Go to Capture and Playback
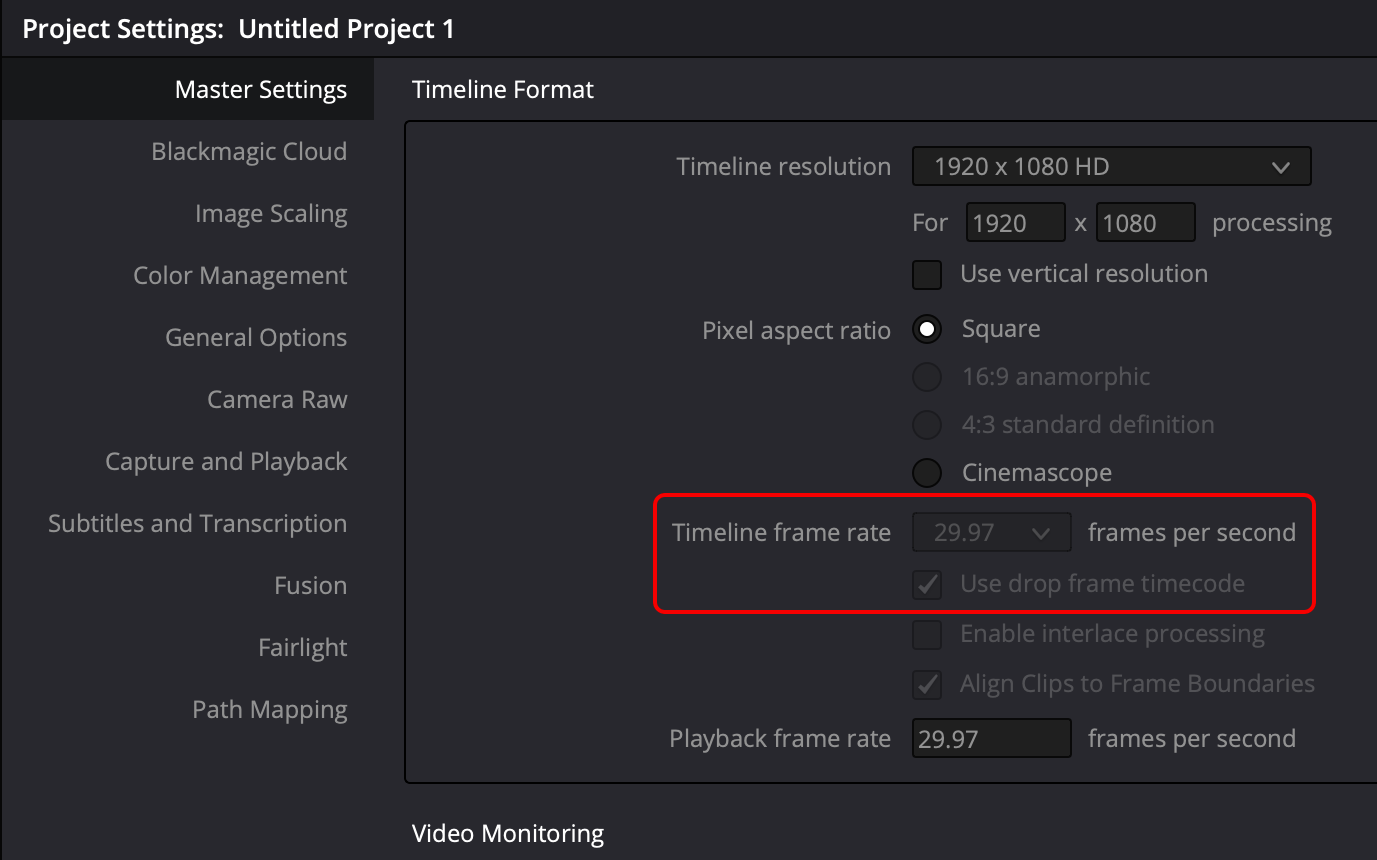 point(226,462)
